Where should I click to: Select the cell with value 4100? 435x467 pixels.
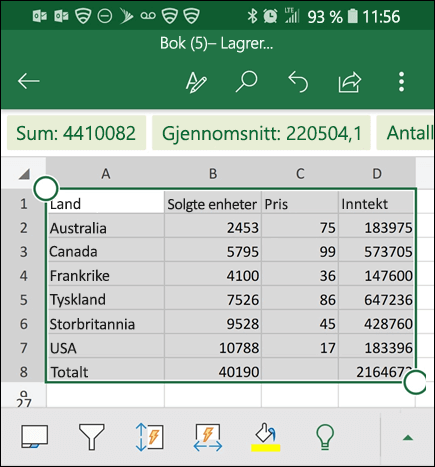[x=213, y=276]
